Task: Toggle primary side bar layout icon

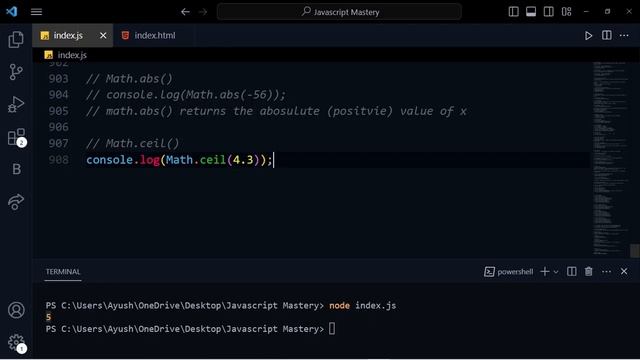Action: pyautogui.click(x=513, y=12)
